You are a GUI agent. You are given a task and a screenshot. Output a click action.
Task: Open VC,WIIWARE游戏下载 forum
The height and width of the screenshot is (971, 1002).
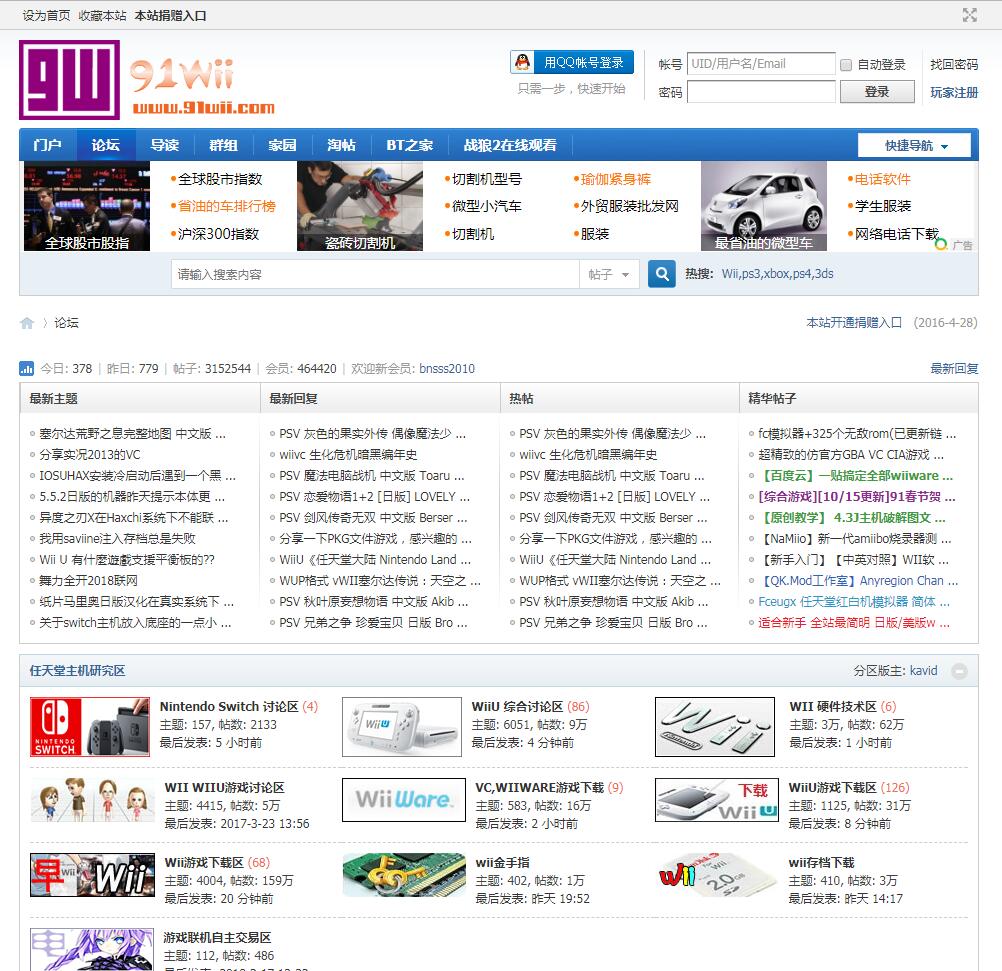pyautogui.click(x=539, y=788)
